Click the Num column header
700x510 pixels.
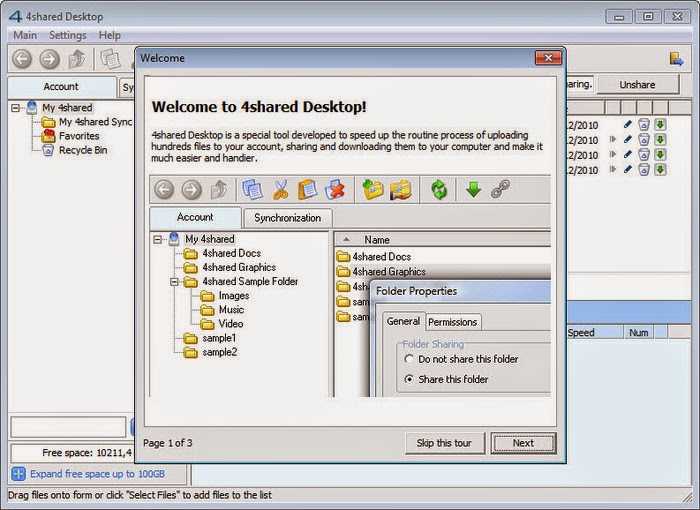638,333
